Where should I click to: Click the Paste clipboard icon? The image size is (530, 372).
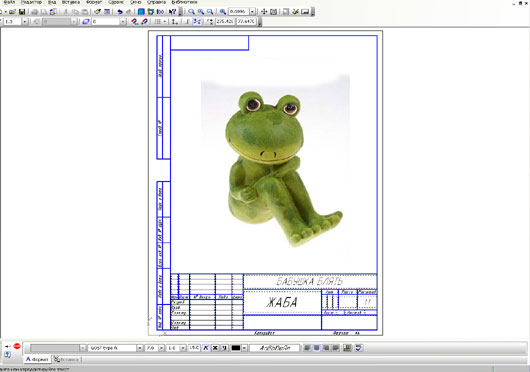85,11
